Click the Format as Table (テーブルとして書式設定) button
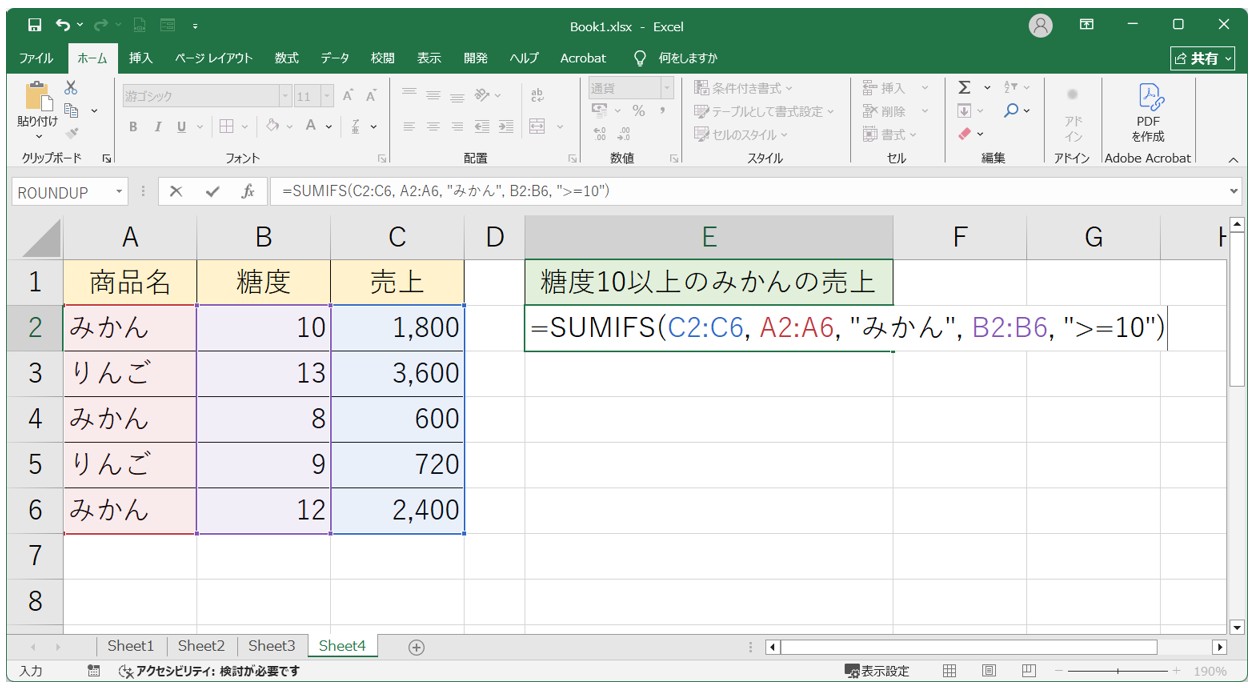Viewport: 1254px width, 688px height. pyautogui.click(x=765, y=111)
